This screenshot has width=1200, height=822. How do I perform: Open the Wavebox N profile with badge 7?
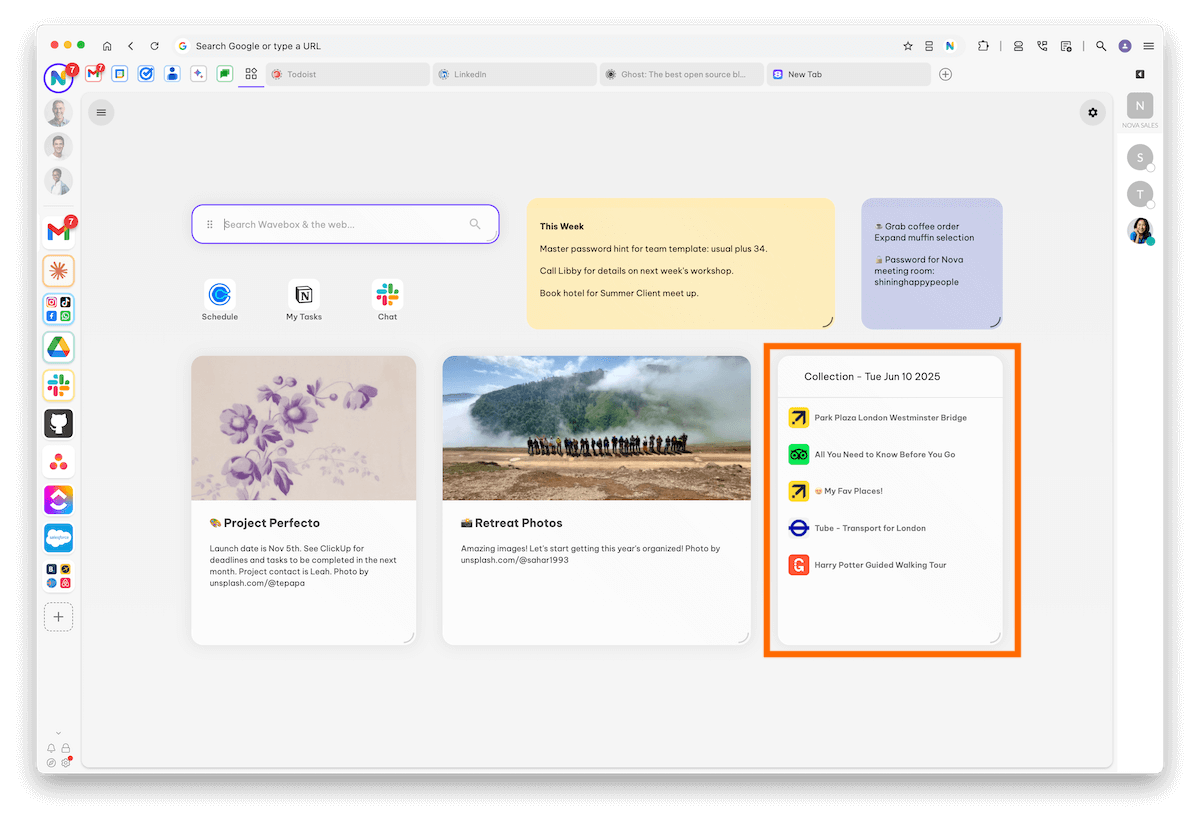pos(59,77)
